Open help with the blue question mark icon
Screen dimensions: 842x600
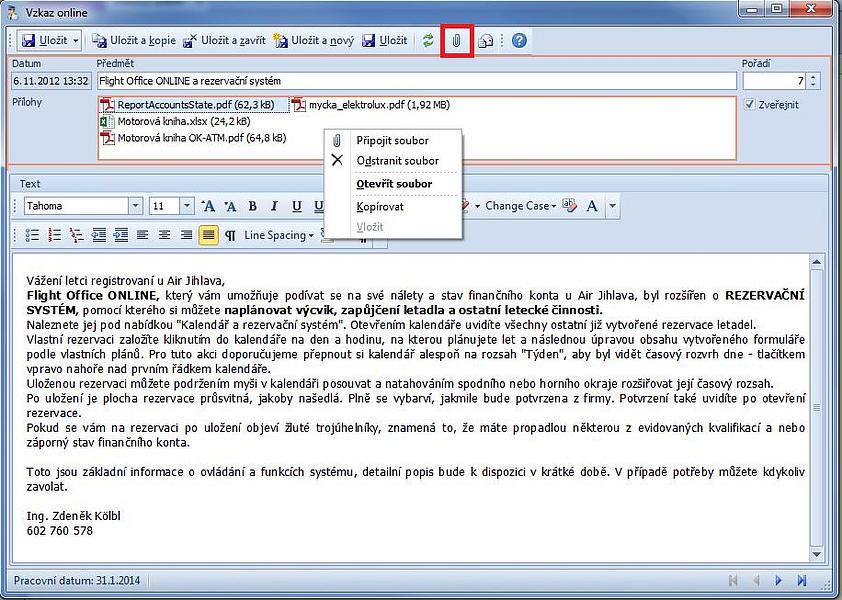(x=519, y=41)
